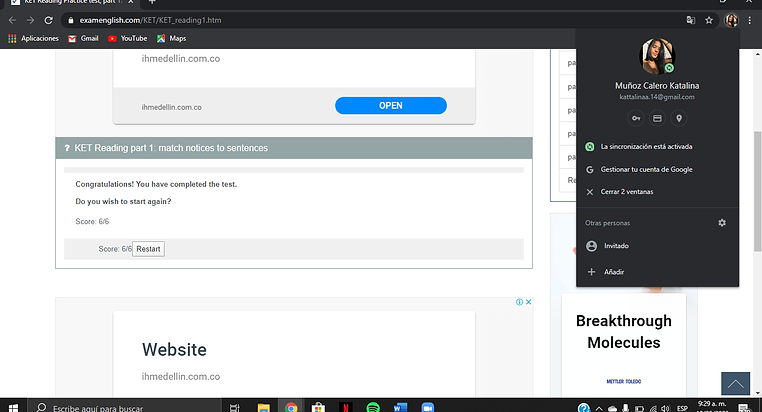Open addresses location pin icon
This screenshot has height=412, width=762.
(679, 118)
